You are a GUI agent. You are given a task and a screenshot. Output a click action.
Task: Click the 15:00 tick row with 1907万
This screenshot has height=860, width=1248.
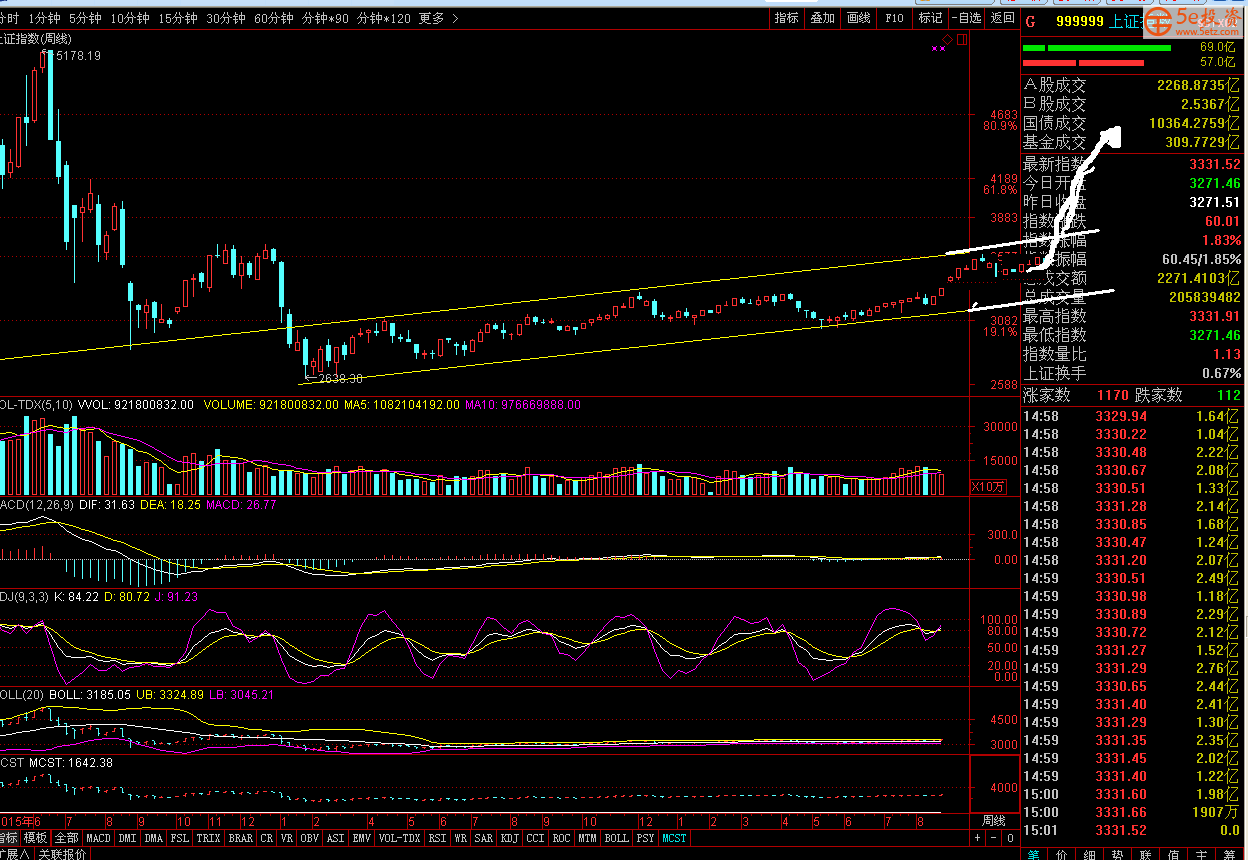(x=1133, y=812)
